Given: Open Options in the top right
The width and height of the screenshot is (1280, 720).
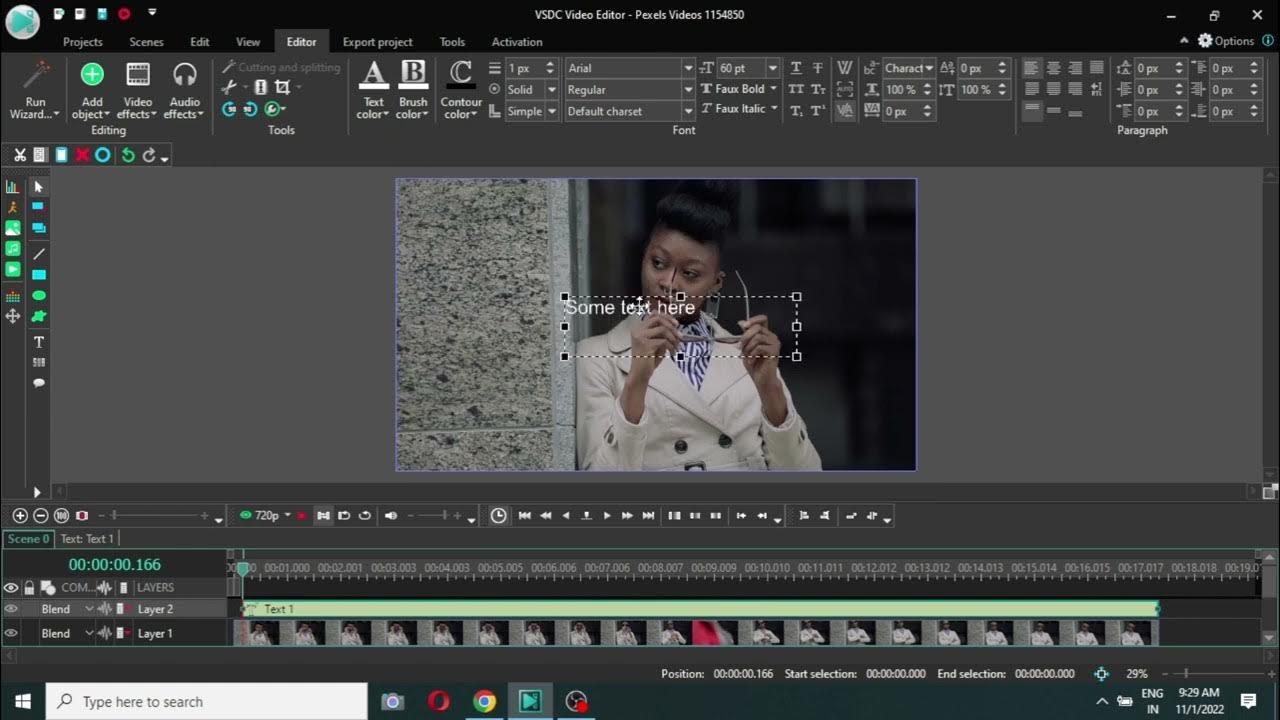Looking at the screenshot, I should (1226, 41).
